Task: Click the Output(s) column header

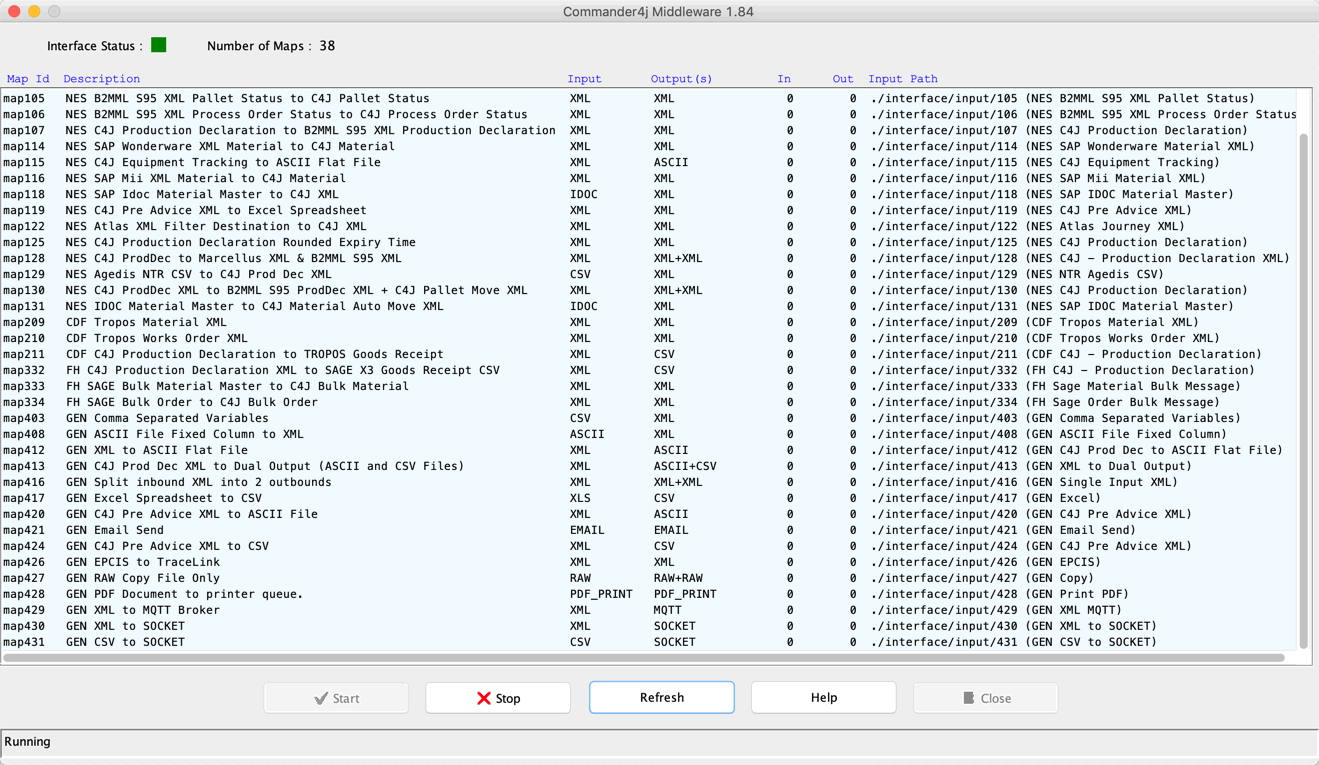Action: [x=680, y=78]
